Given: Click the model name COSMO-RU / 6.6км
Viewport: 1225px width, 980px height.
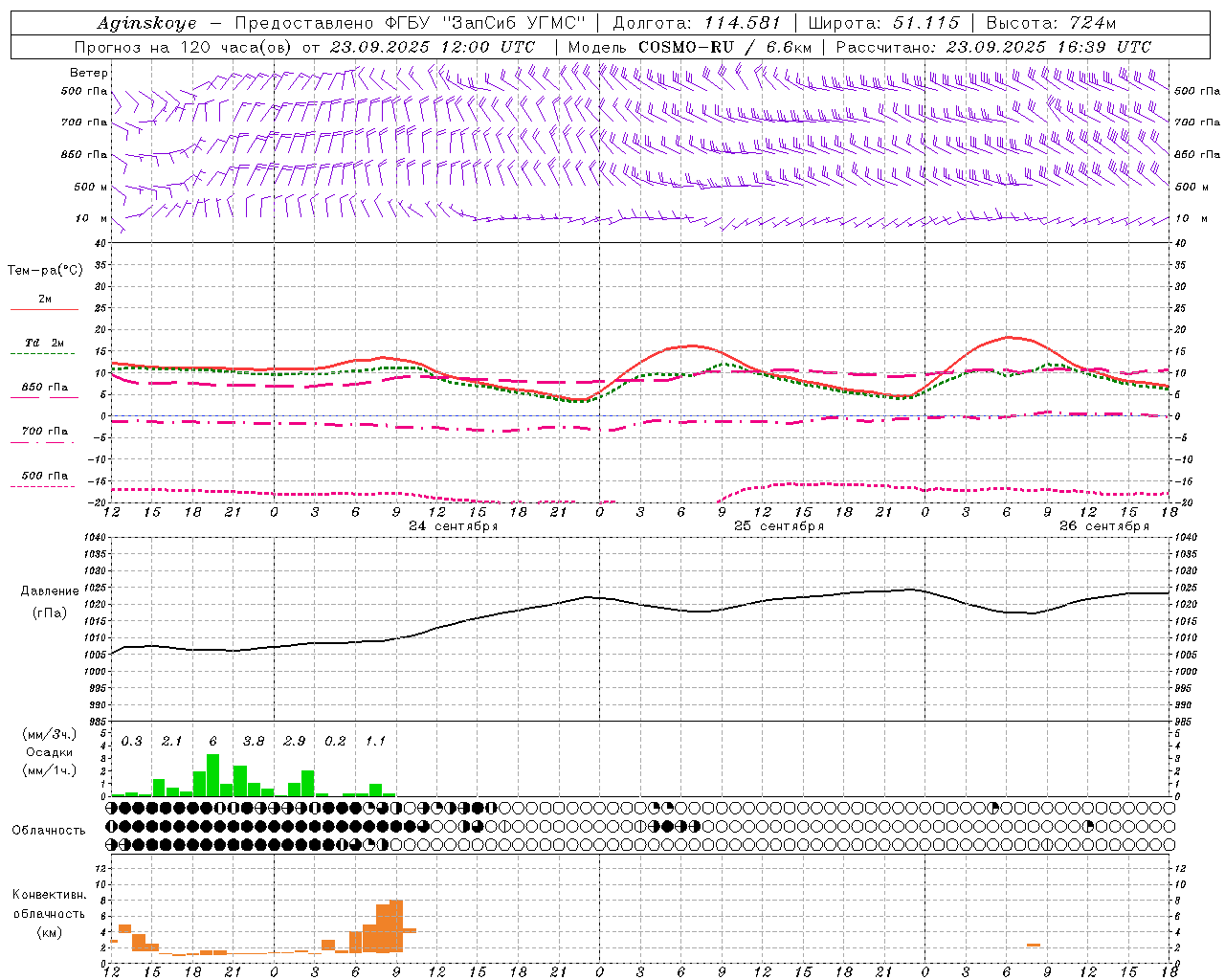Looking at the screenshot, I should pos(725,47).
